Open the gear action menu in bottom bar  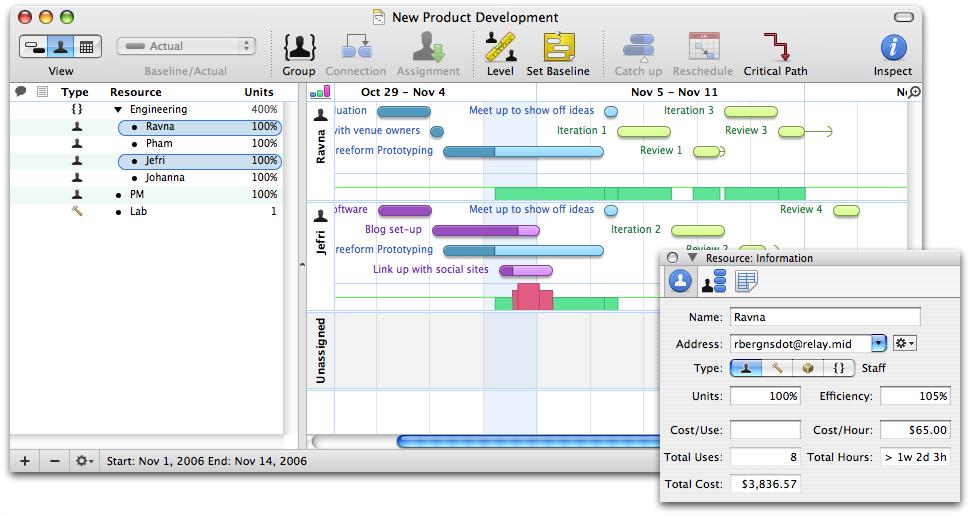click(x=84, y=461)
